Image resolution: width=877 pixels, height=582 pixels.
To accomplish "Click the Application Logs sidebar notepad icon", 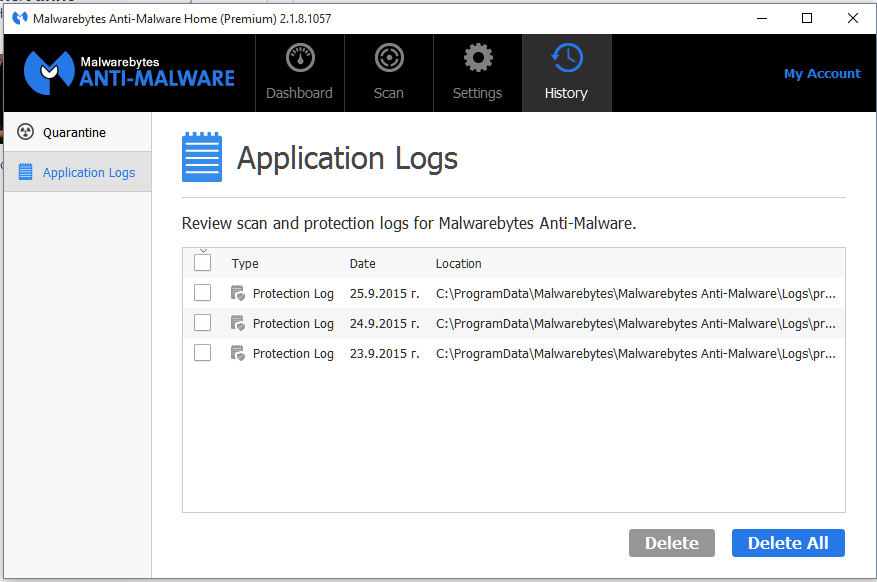I will (25, 172).
